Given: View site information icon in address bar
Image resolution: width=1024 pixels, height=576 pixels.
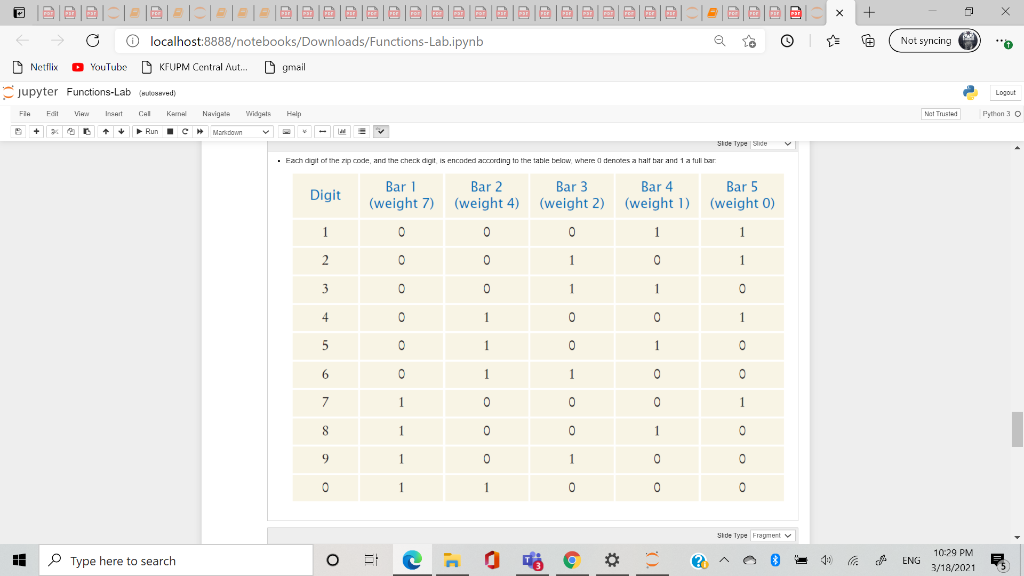Looking at the screenshot, I should tap(133, 41).
